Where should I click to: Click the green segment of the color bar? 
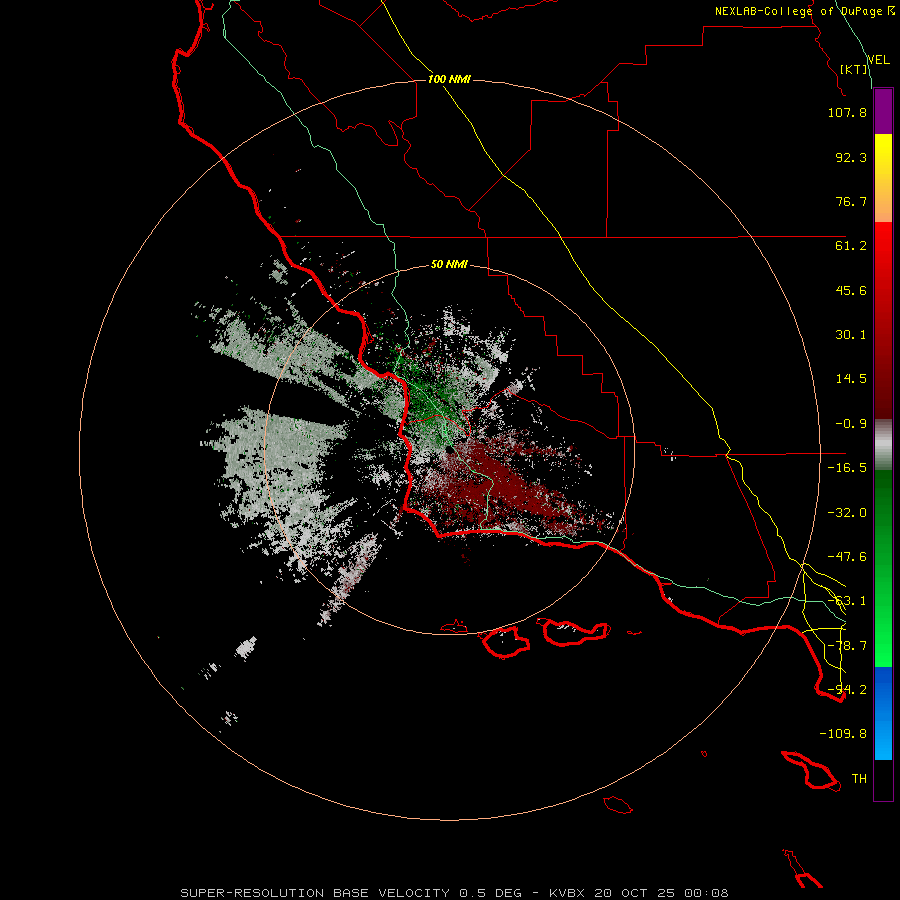883,568
